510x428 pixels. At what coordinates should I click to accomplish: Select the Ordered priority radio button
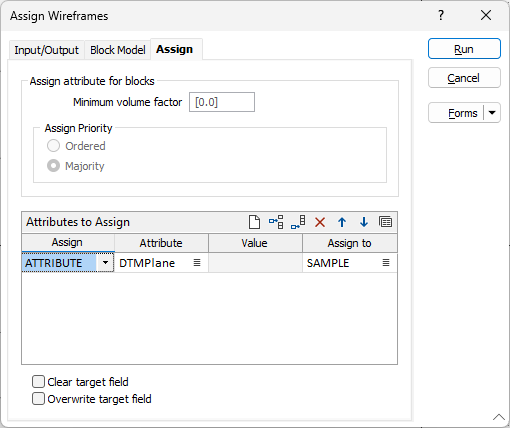point(53,146)
